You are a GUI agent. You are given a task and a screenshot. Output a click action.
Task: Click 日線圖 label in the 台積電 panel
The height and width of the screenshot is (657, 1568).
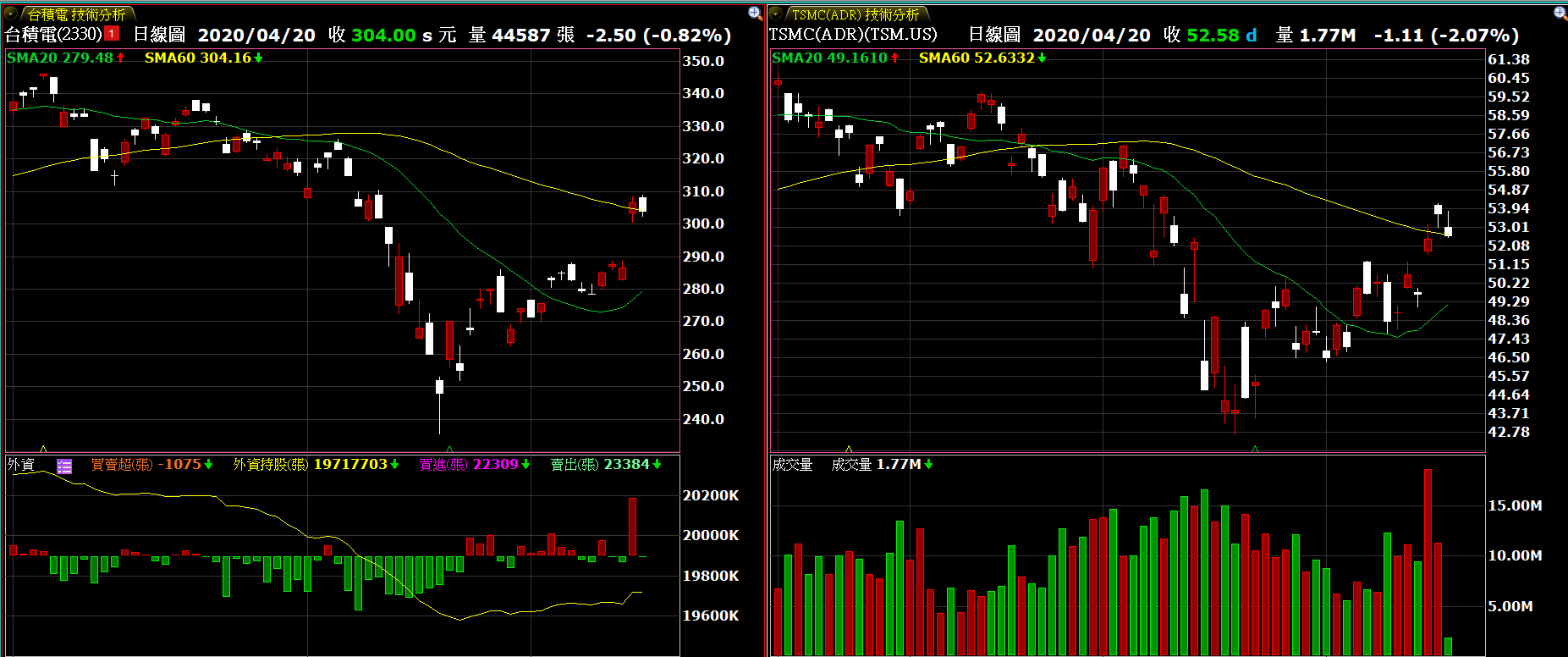[159, 35]
